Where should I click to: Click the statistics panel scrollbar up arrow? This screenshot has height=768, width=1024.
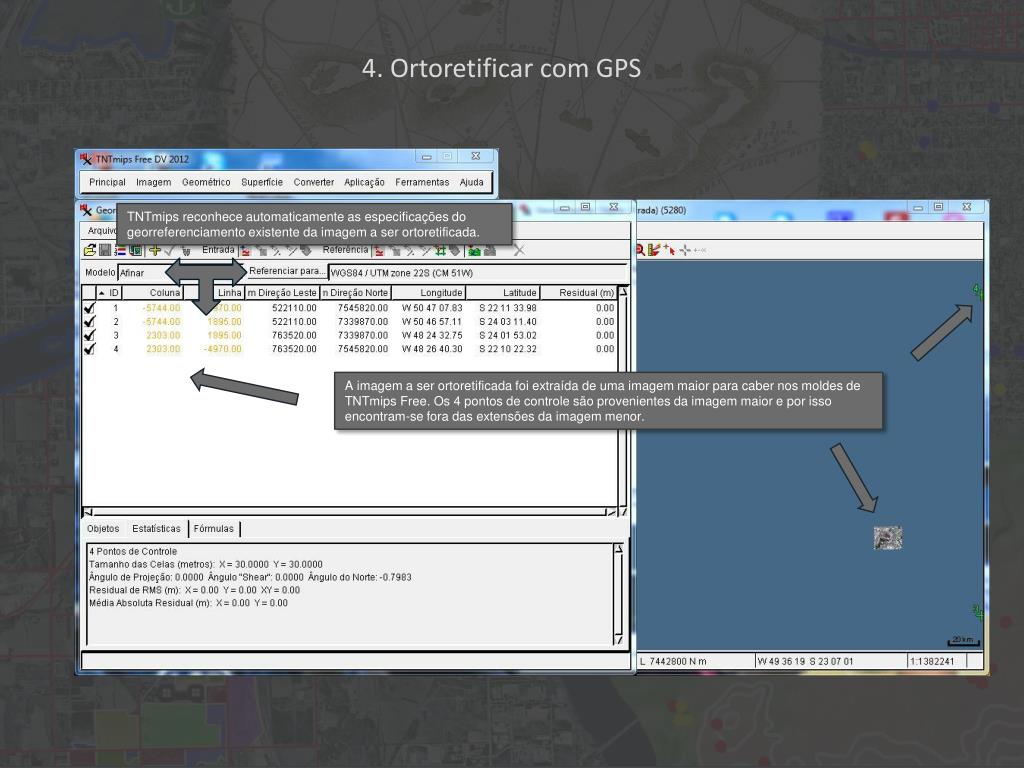[618, 549]
